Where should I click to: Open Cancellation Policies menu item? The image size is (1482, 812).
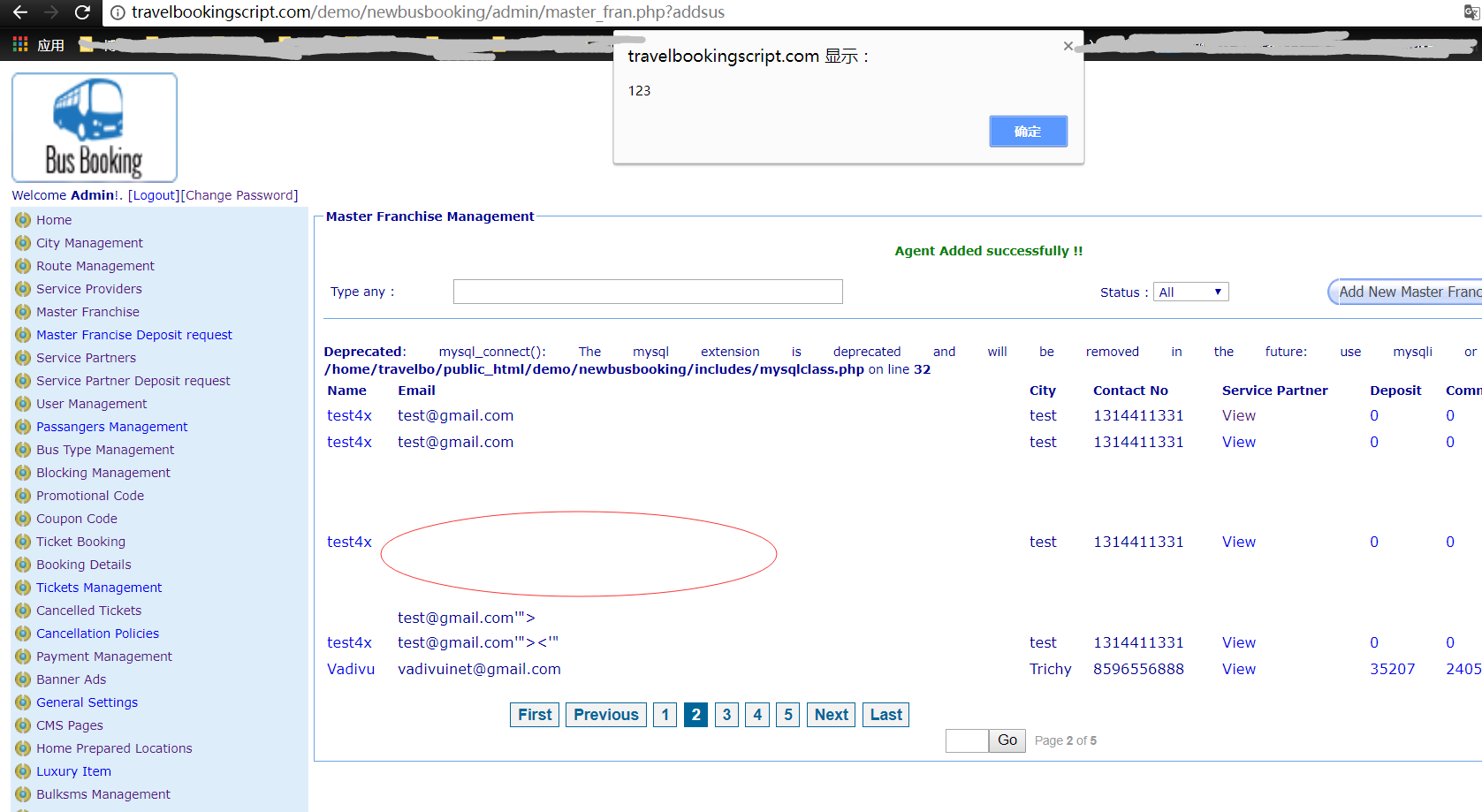click(x=98, y=634)
